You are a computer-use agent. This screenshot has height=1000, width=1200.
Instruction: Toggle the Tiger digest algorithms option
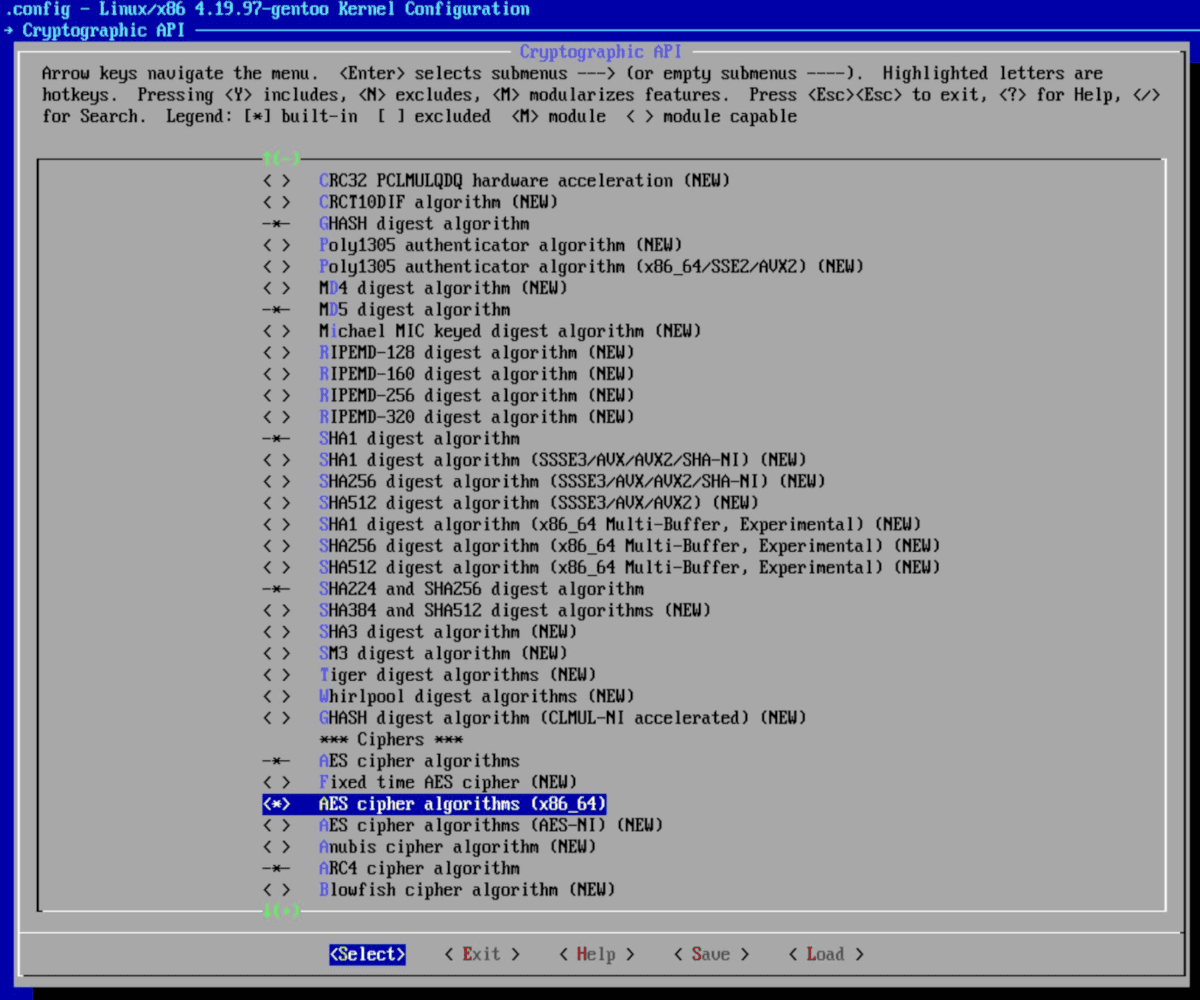click(x=277, y=675)
